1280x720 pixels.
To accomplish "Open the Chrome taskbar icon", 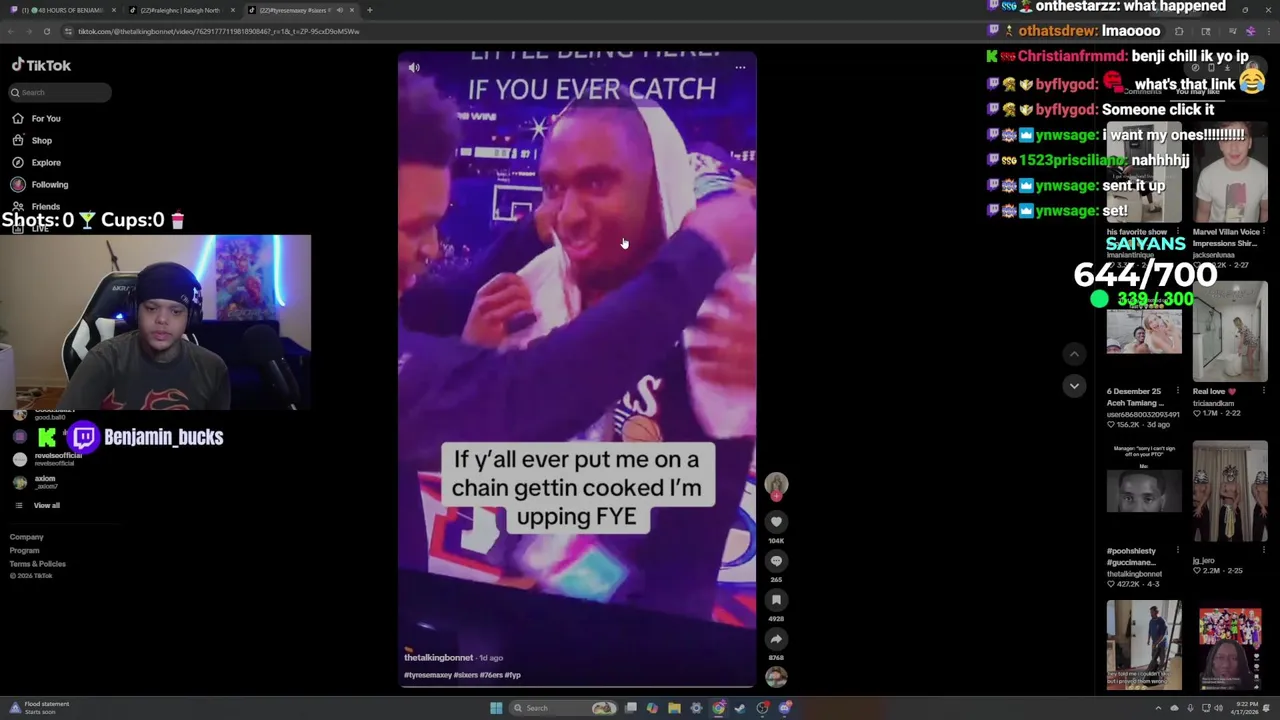I will (x=718, y=708).
